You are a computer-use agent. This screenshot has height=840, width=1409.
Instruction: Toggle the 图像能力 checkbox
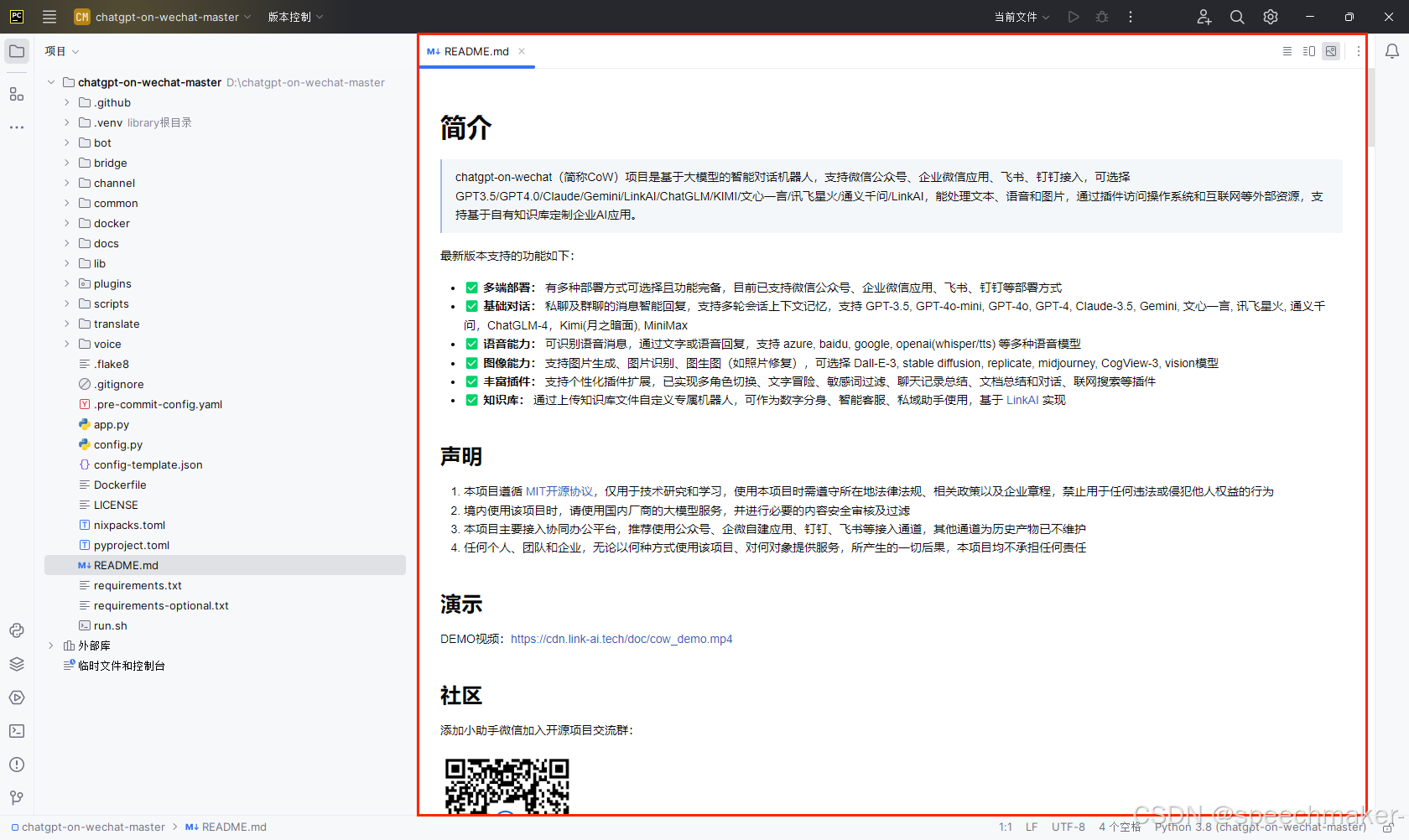(x=471, y=363)
